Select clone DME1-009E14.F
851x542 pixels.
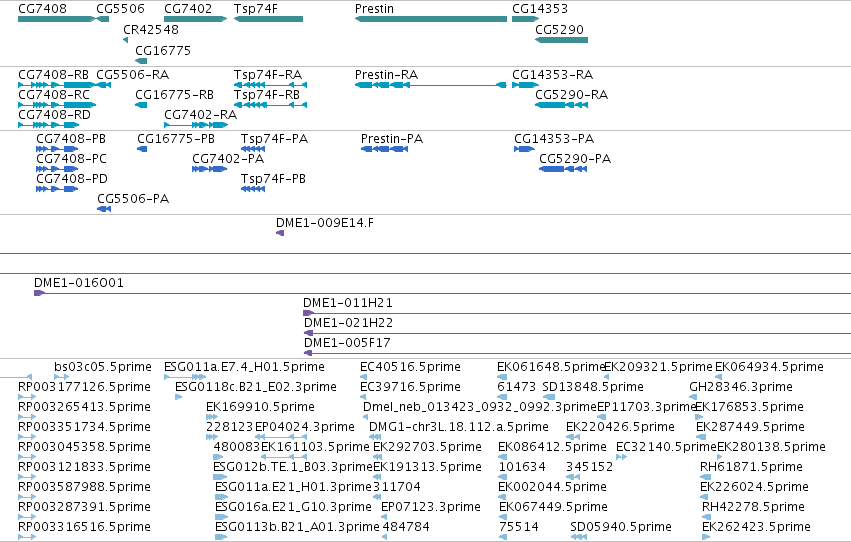325,223
